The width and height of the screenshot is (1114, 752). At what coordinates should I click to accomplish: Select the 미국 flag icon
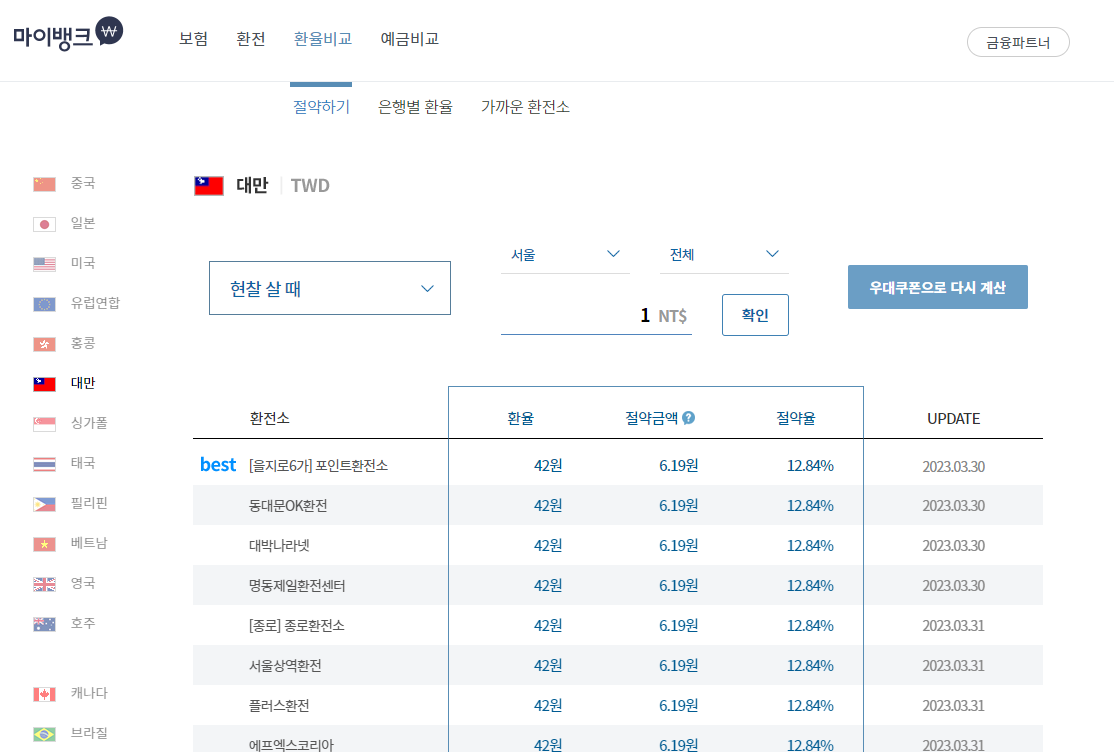tap(44, 262)
